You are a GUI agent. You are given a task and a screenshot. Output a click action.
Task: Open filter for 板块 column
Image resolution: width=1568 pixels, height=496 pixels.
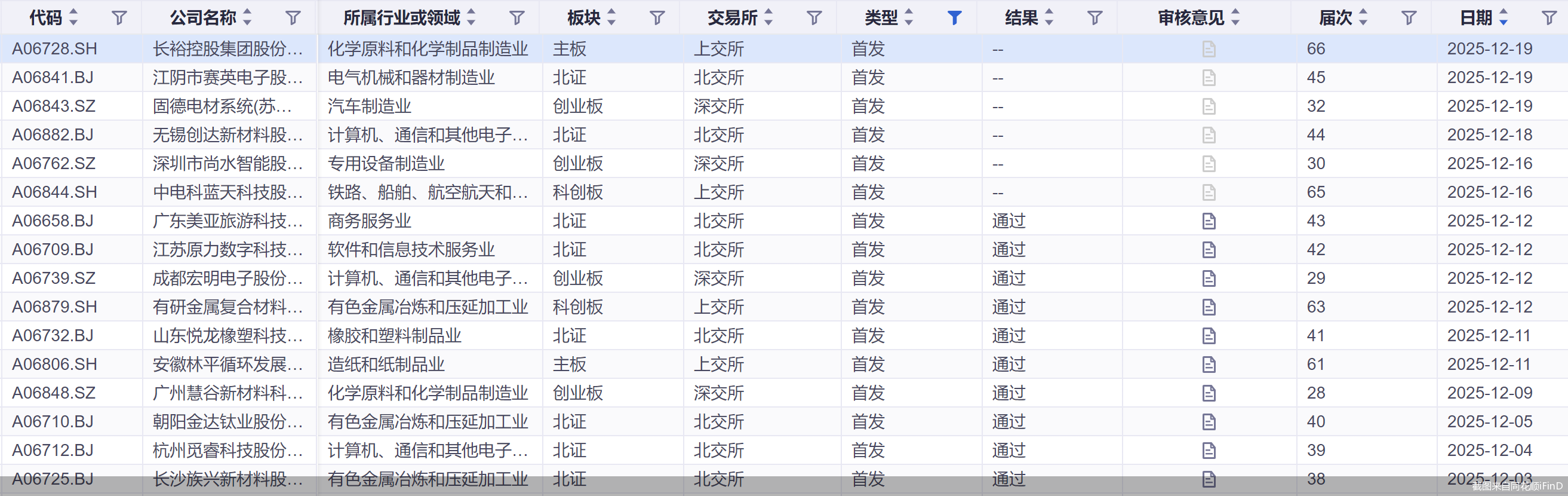tap(657, 19)
